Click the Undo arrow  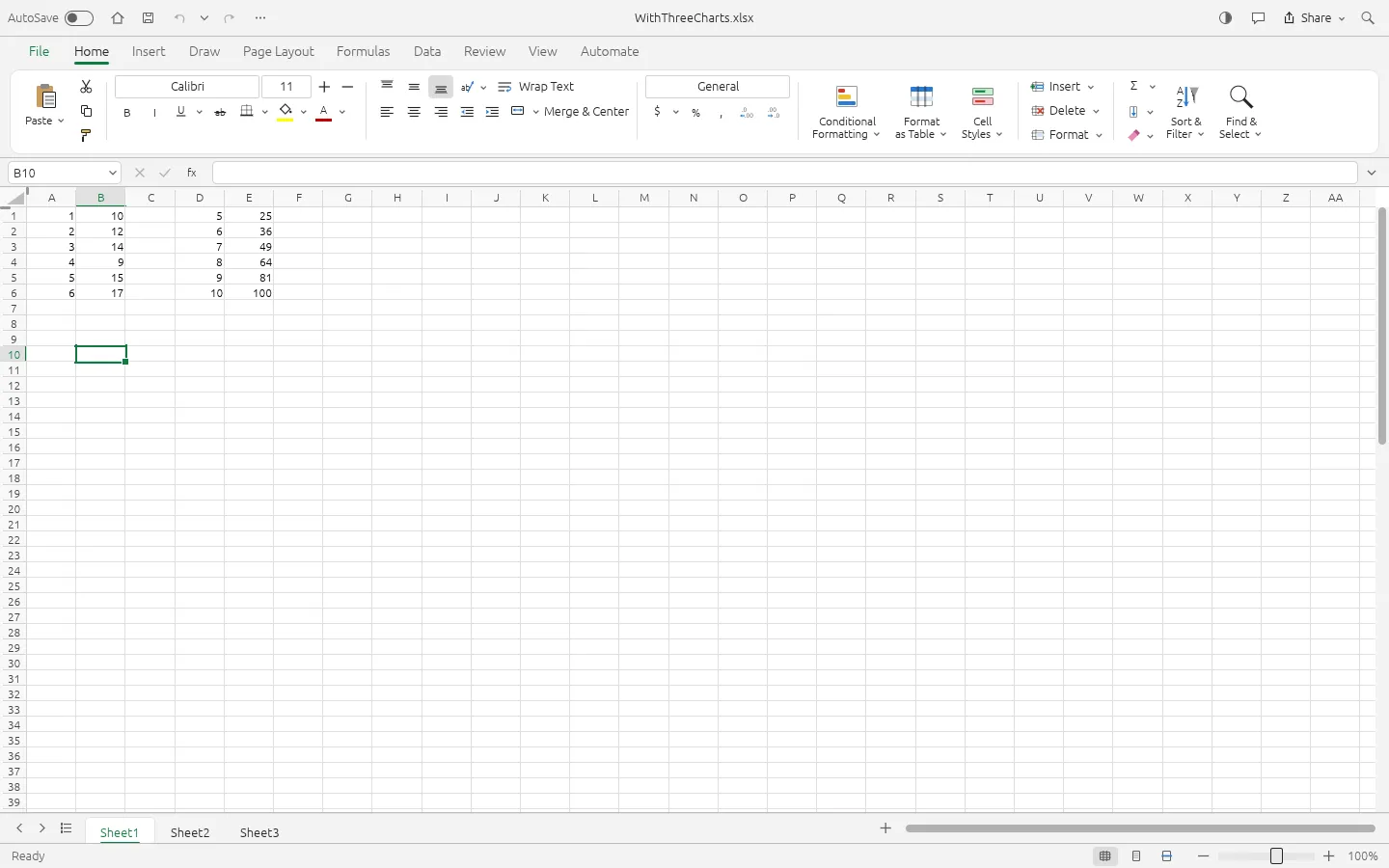(179, 18)
